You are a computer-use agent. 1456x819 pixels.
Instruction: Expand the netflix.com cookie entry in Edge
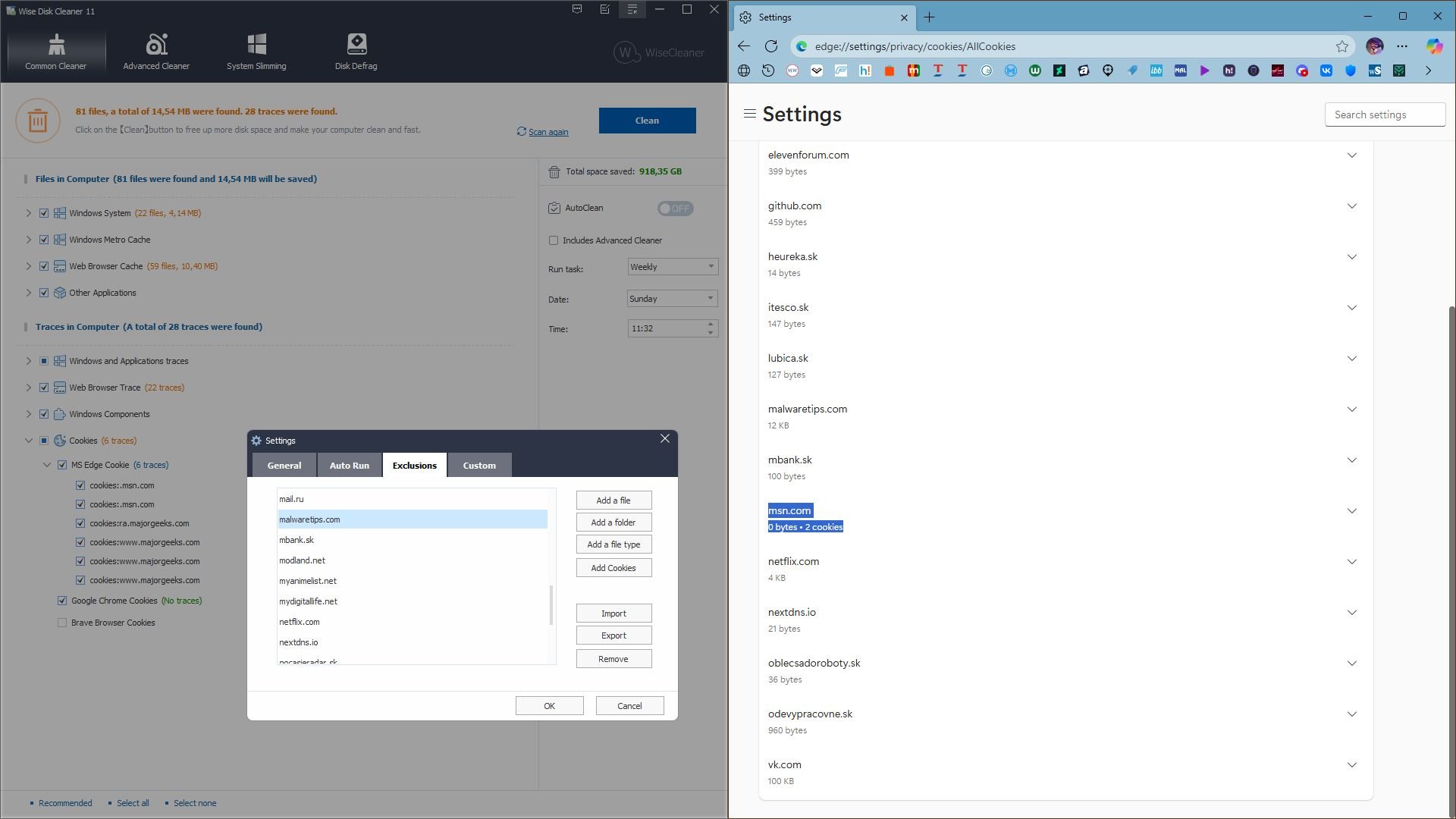(x=1351, y=562)
